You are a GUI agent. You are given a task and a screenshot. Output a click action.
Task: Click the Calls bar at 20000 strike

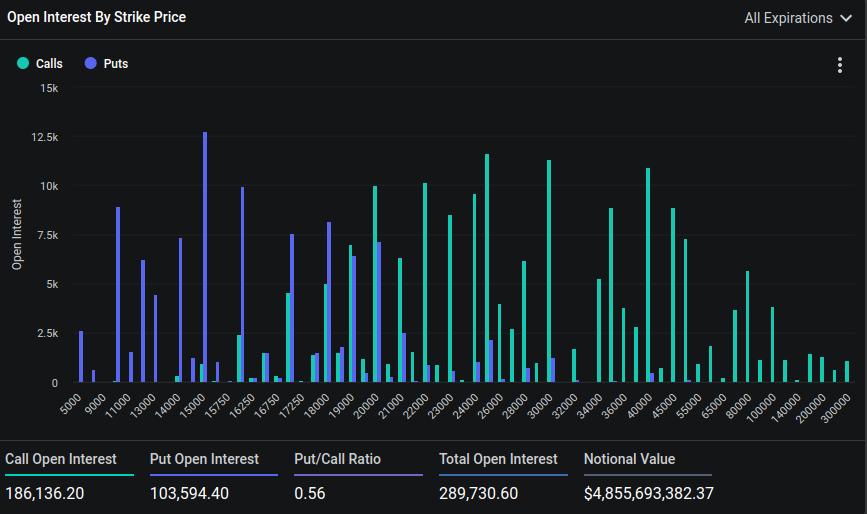375,284
